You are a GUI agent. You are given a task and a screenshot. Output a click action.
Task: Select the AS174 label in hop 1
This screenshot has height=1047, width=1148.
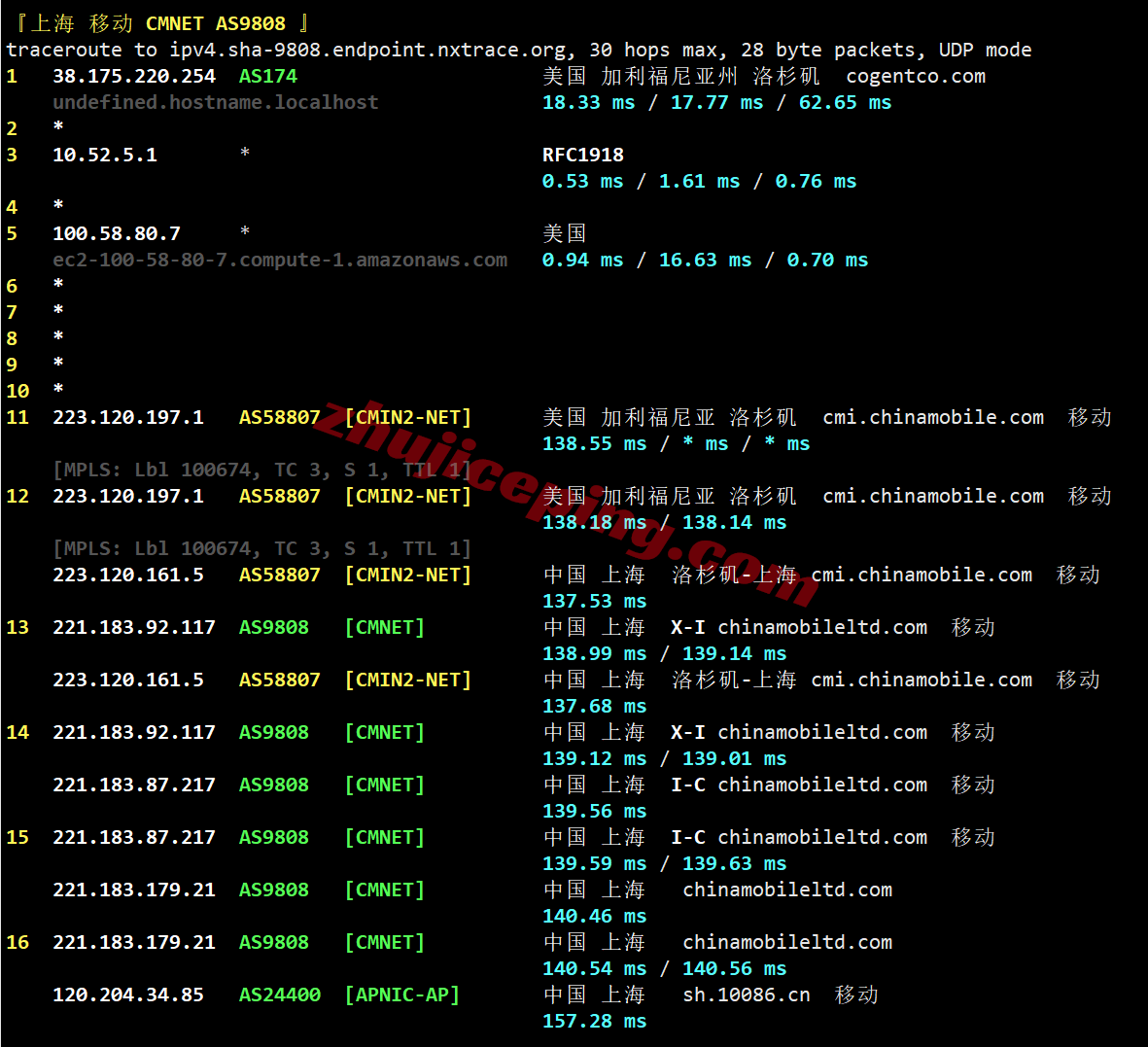point(268,76)
